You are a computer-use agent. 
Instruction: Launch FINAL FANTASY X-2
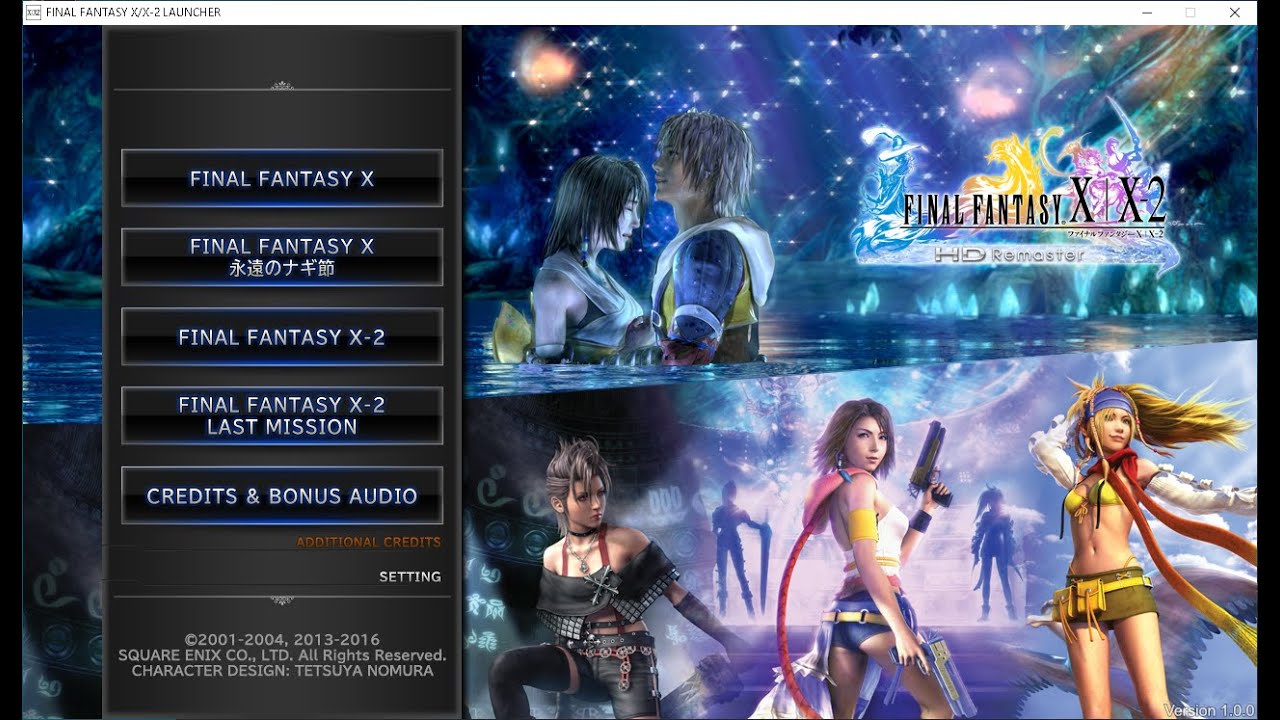281,337
